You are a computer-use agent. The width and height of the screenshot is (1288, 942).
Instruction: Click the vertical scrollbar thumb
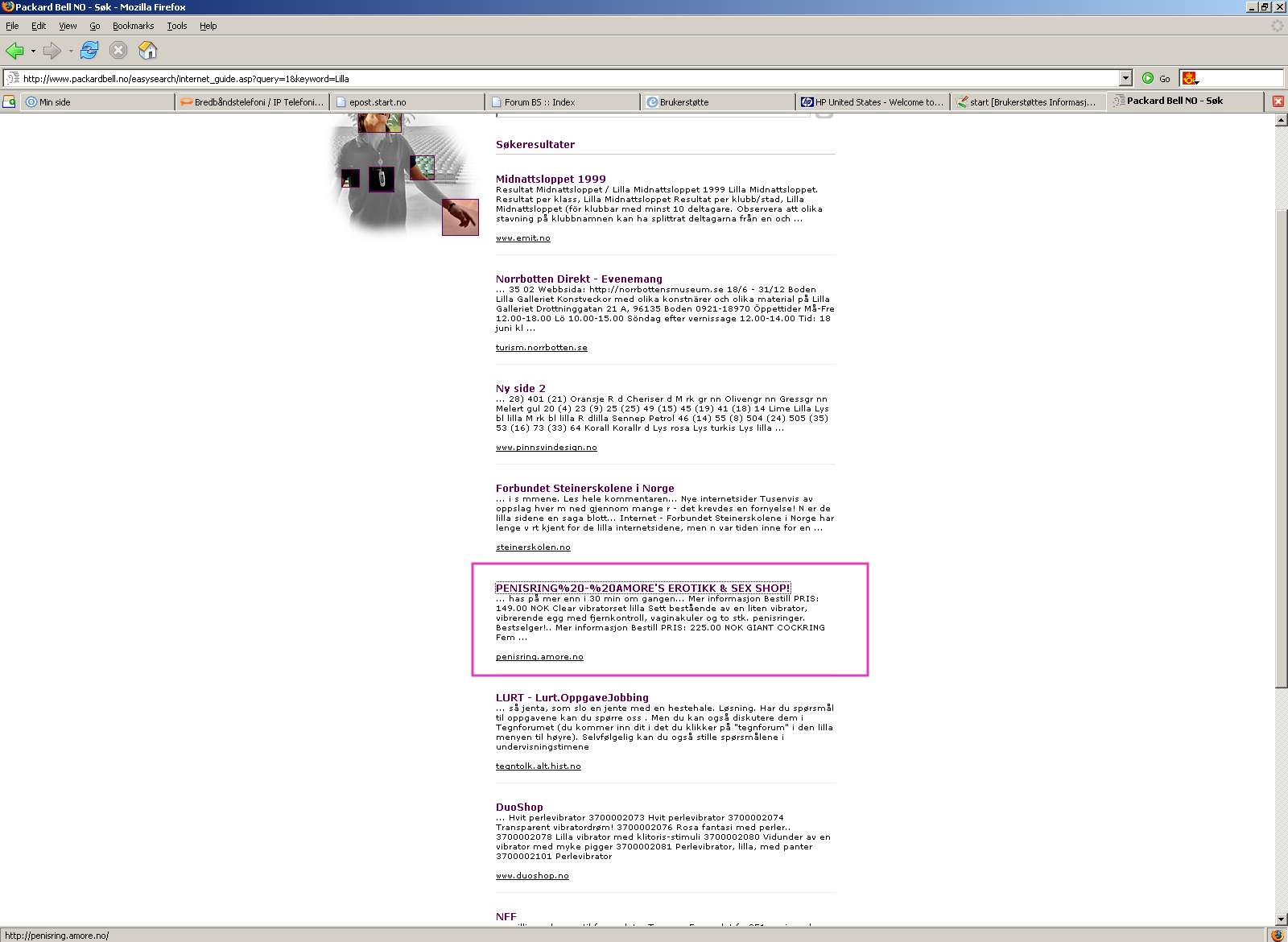coord(1282,448)
